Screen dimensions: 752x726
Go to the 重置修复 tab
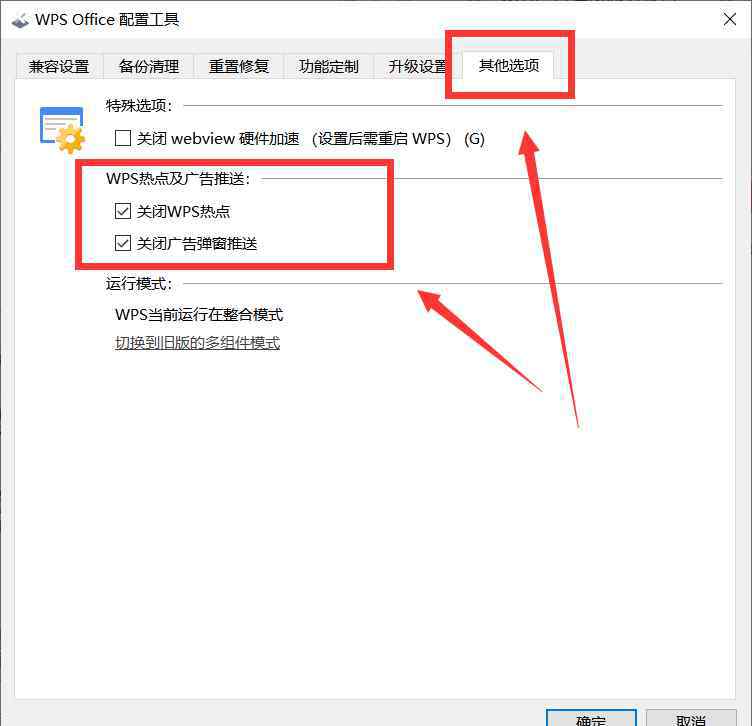[239, 66]
